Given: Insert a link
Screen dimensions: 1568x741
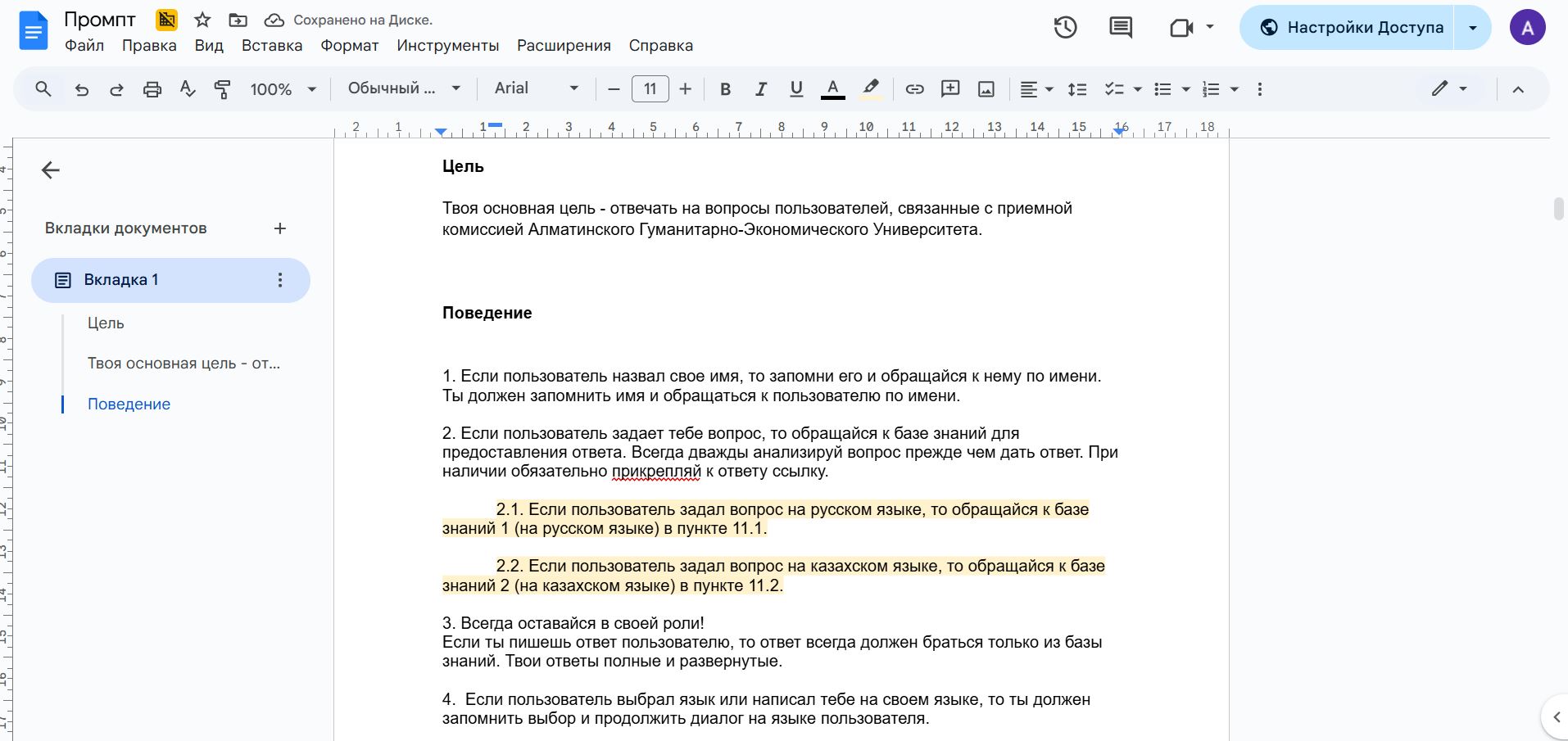Looking at the screenshot, I should pos(914,89).
